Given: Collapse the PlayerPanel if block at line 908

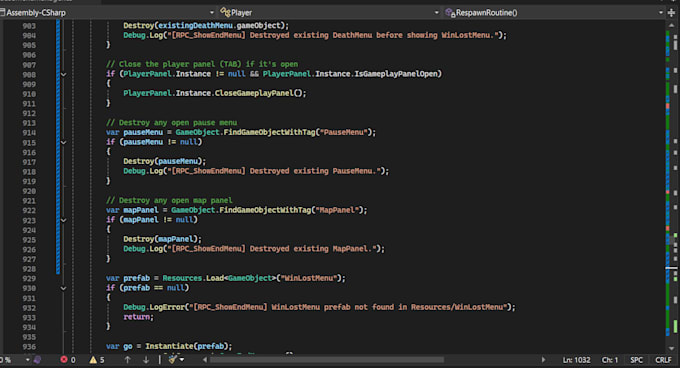Looking at the screenshot, I should [x=64, y=75].
